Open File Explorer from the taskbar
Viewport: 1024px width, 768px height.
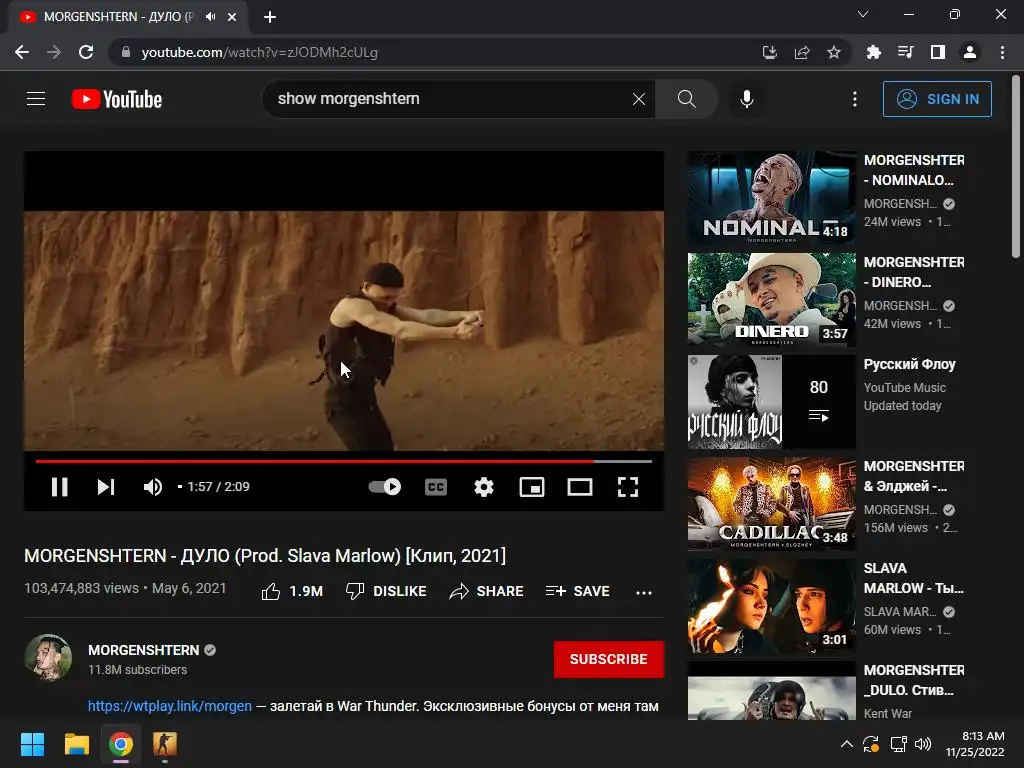tap(76, 744)
